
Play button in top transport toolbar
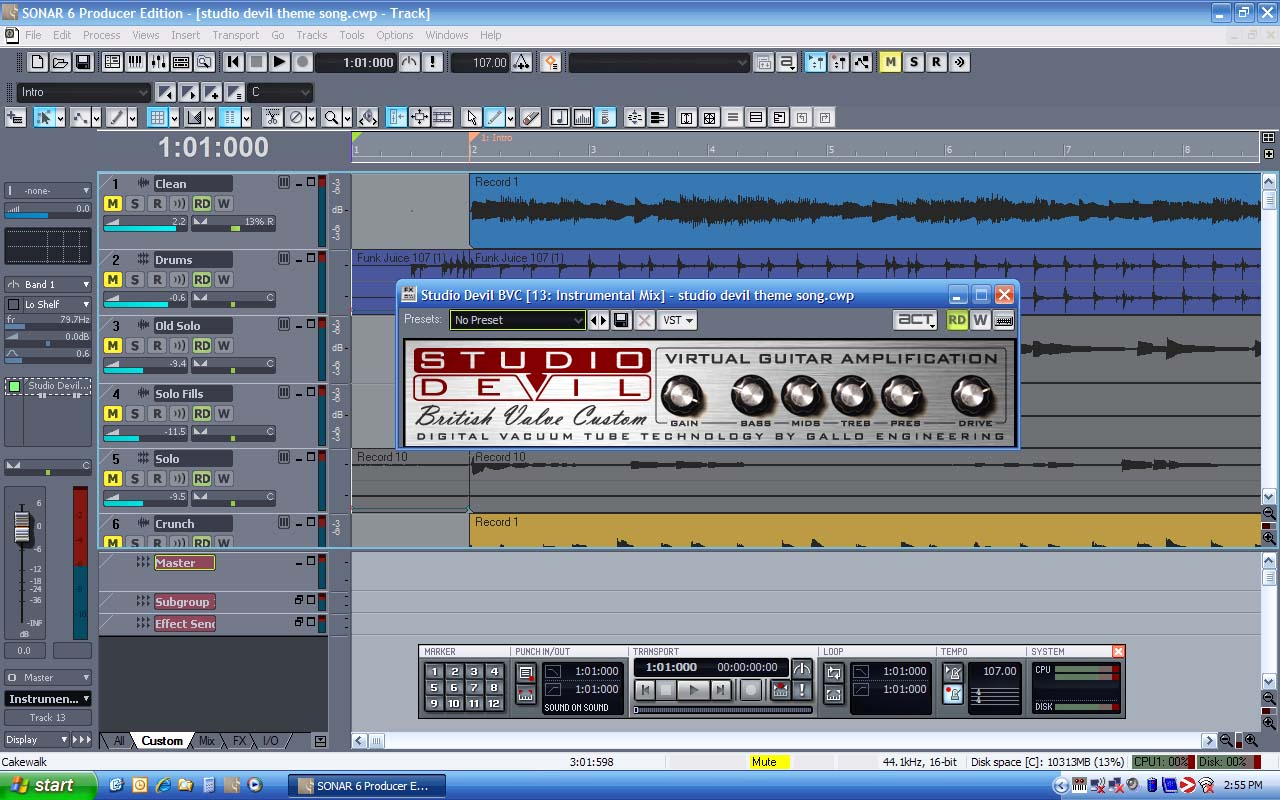point(280,62)
